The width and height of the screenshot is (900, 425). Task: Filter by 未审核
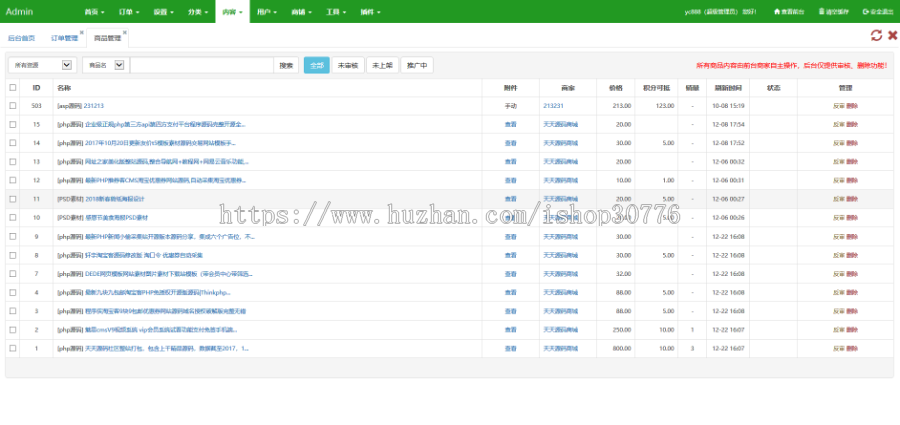[x=348, y=65]
